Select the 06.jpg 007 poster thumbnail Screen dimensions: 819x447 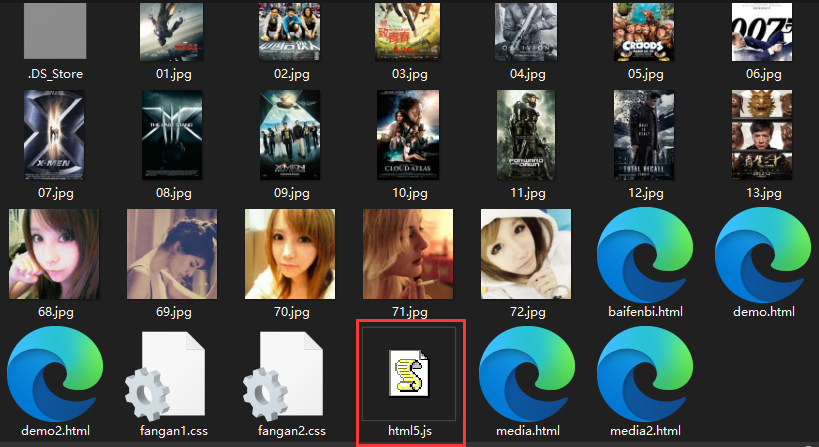coord(762,32)
